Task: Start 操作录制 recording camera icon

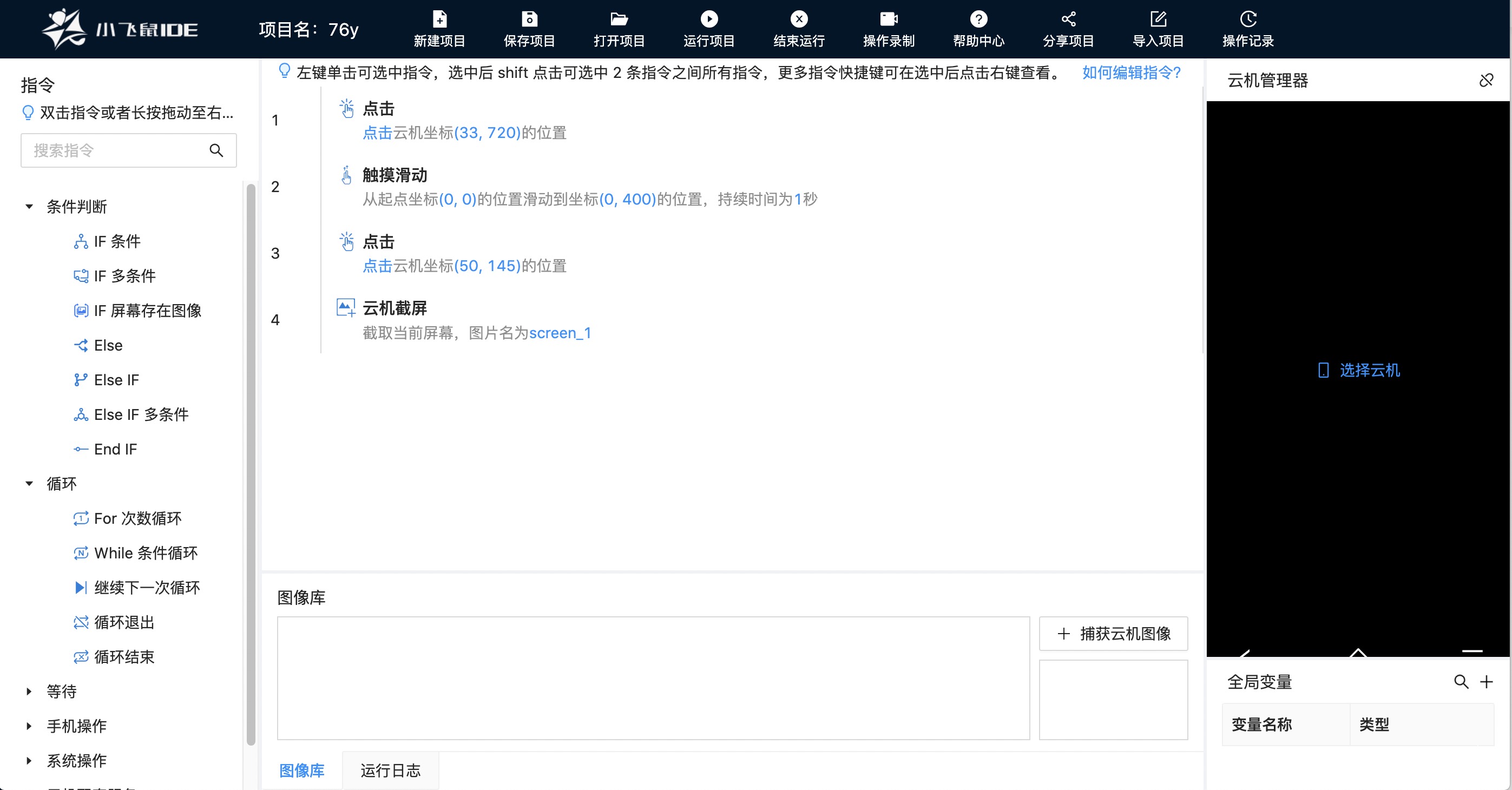Action: pos(888,19)
